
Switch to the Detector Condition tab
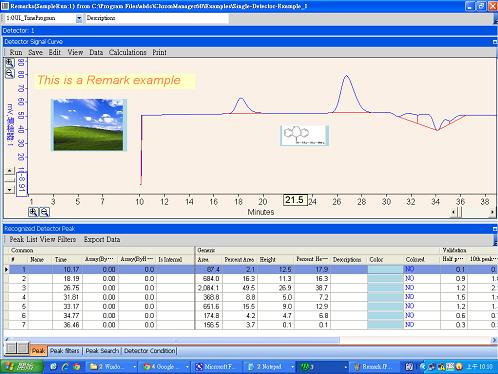[x=150, y=351]
